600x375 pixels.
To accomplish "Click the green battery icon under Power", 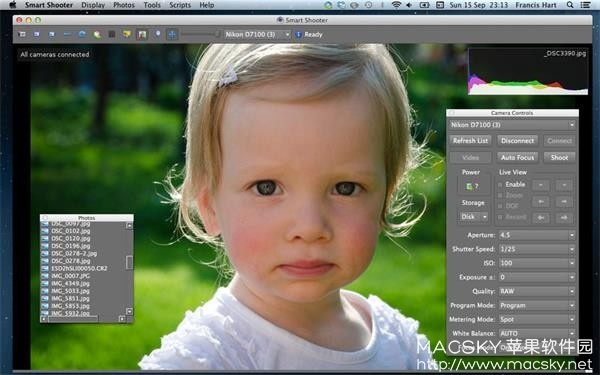I will [x=470, y=186].
